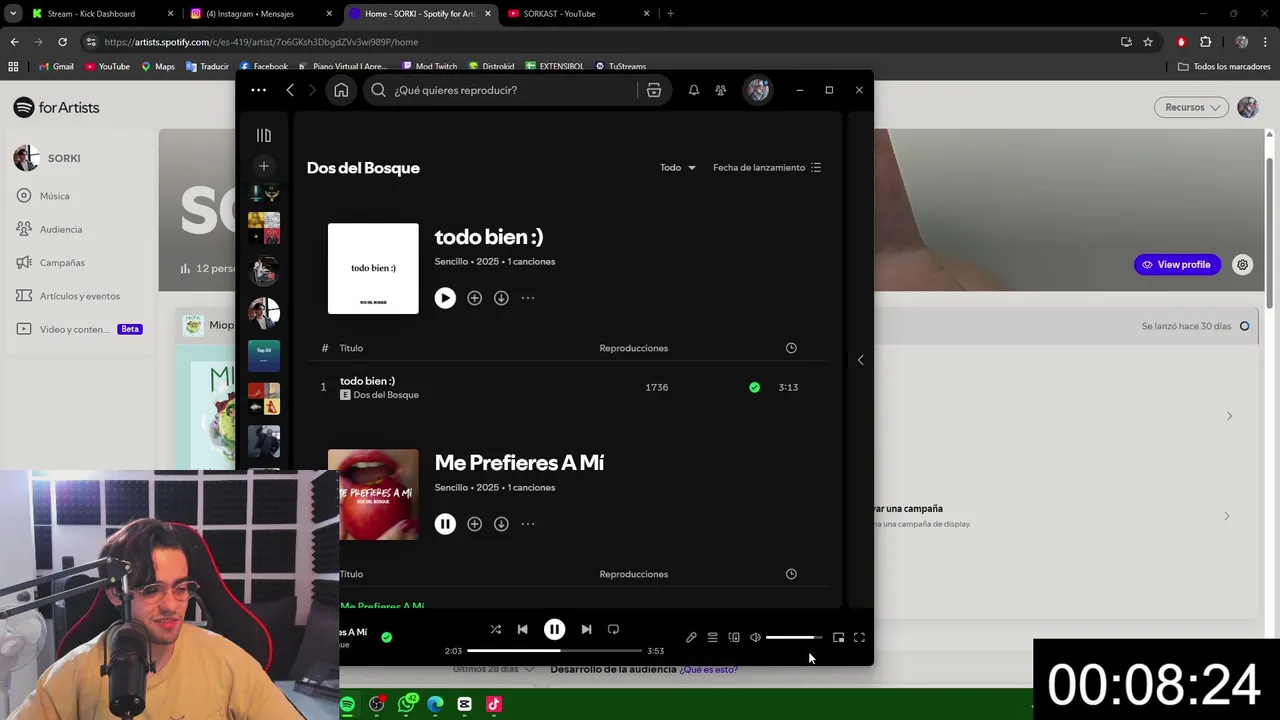Open Audiencia in Spotify for Artists
The width and height of the screenshot is (1280, 720).
[61, 229]
